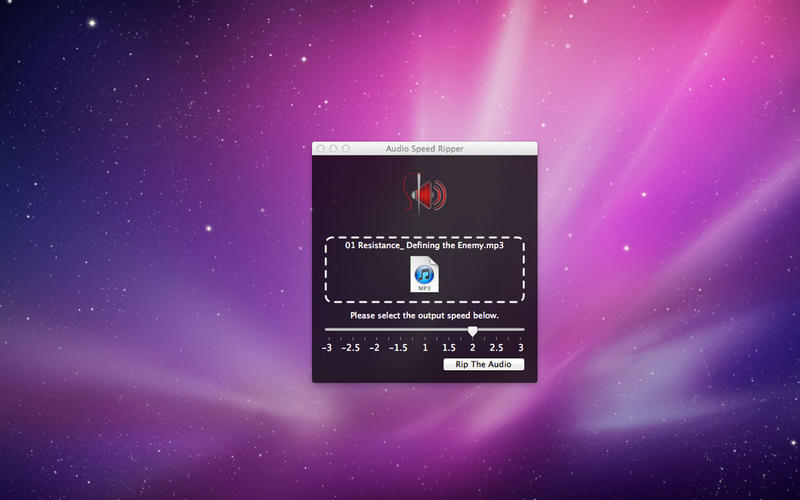Set output speed to -2.5 on slider

351,331
